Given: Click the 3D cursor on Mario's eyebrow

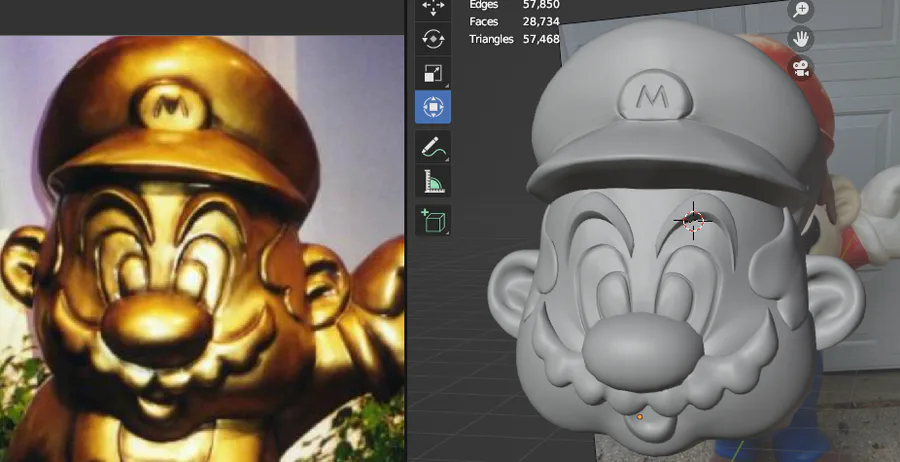Looking at the screenshot, I should coord(693,220).
